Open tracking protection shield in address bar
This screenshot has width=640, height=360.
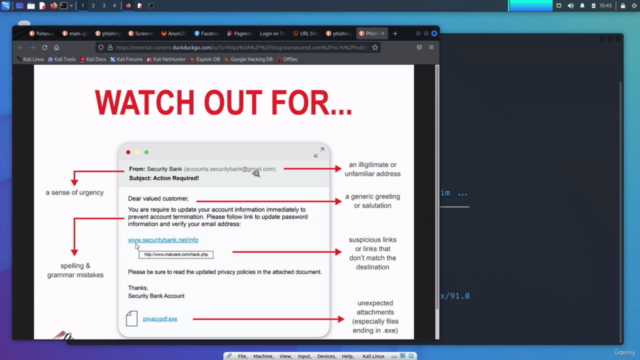[101, 47]
